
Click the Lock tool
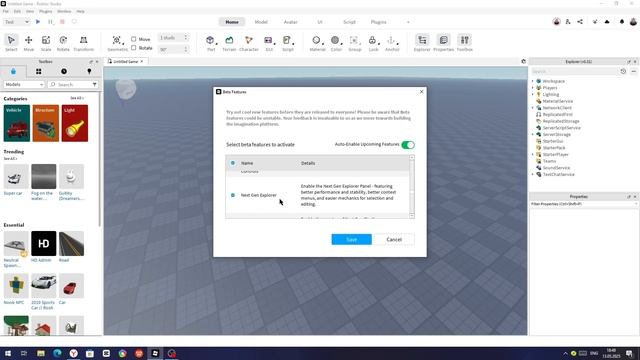tap(373, 43)
